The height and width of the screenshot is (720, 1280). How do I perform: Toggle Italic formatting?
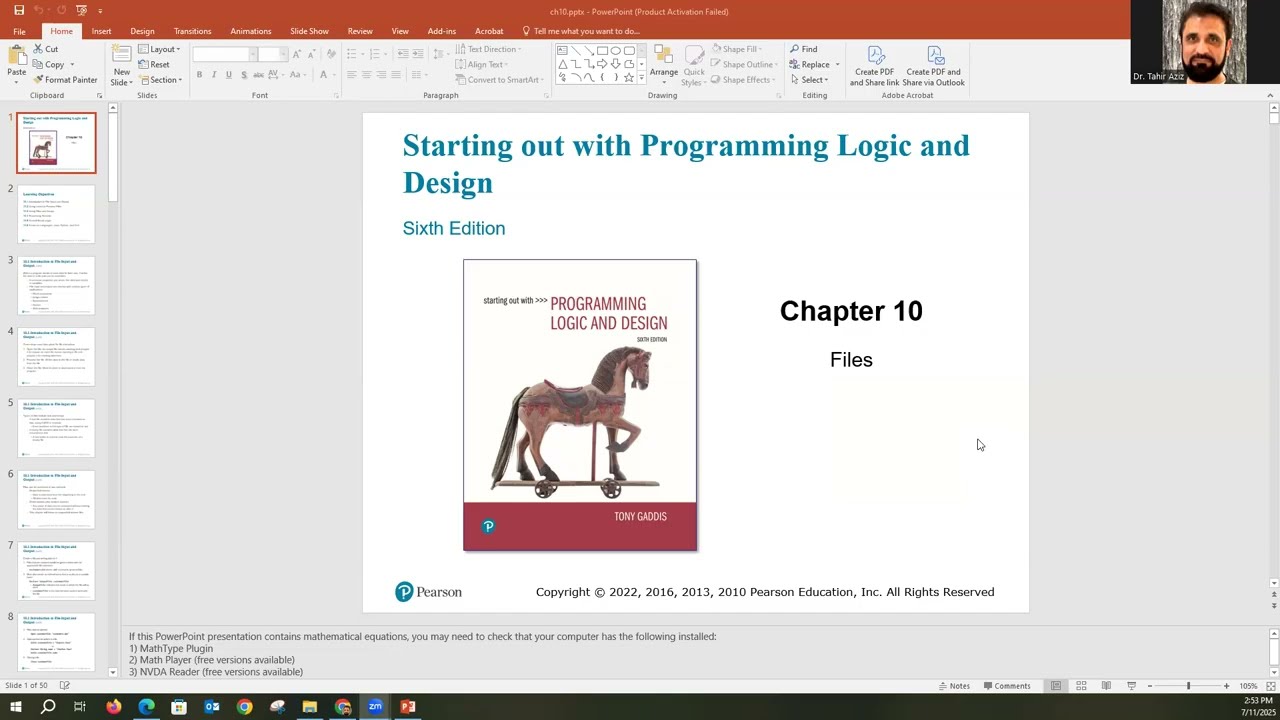(x=214, y=75)
